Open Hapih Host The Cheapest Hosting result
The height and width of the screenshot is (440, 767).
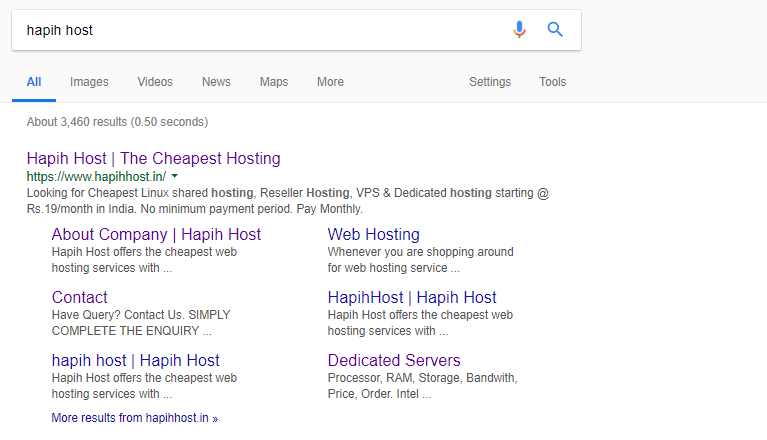154,158
